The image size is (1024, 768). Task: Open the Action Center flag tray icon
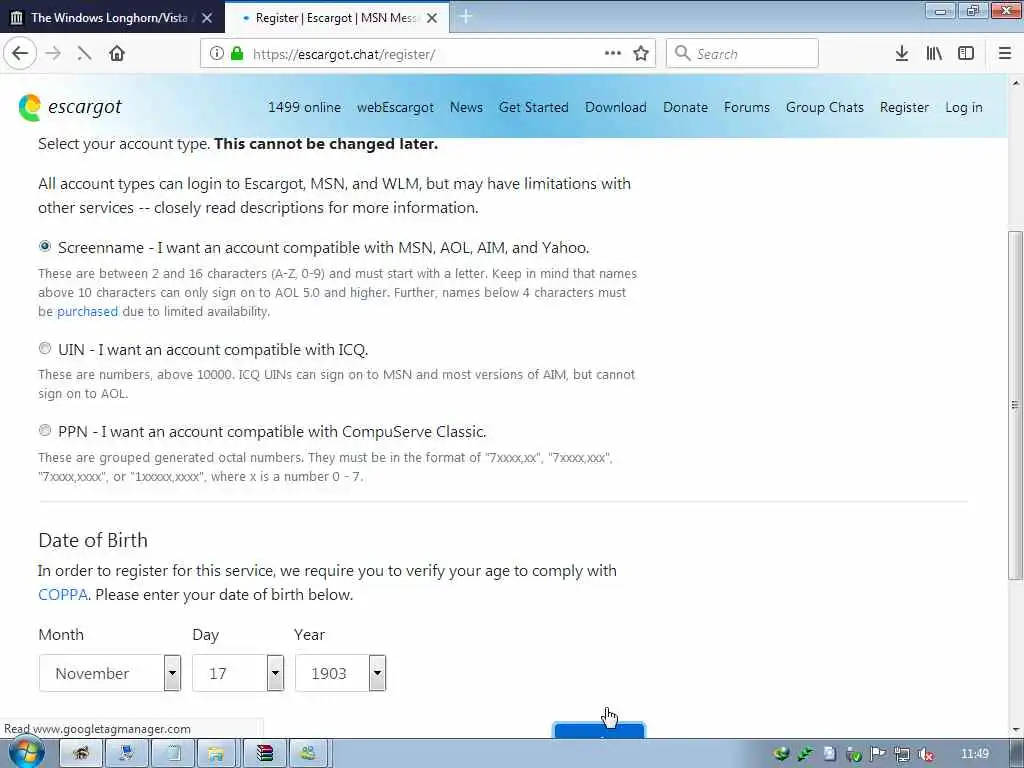pos(878,754)
